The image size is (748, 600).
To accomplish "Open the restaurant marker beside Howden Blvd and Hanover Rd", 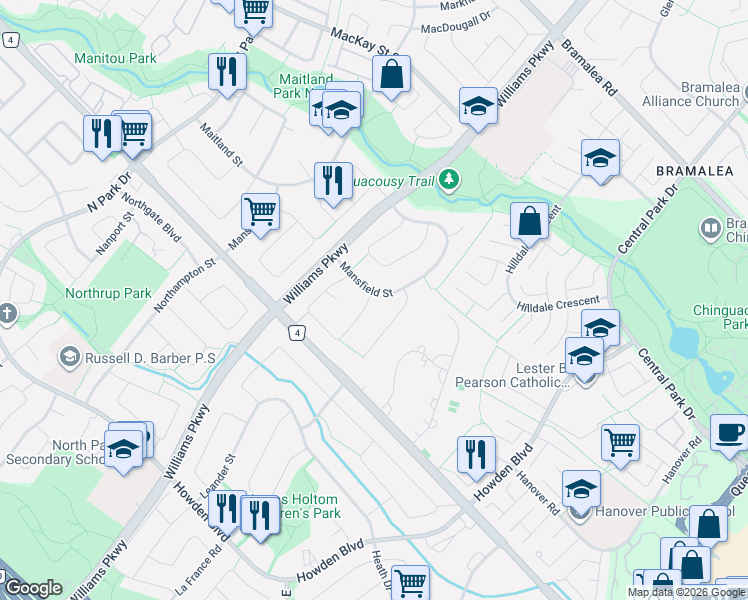I will tap(477, 457).
